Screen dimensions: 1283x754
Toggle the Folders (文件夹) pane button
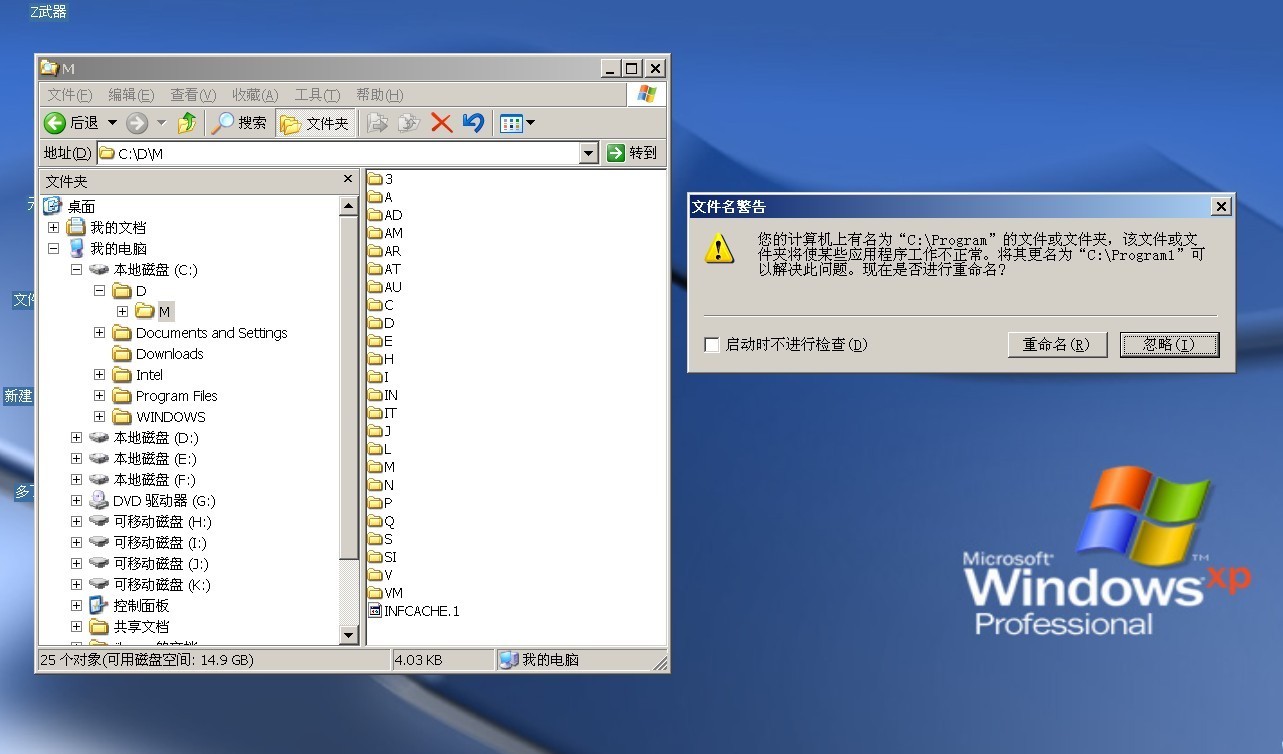click(315, 123)
